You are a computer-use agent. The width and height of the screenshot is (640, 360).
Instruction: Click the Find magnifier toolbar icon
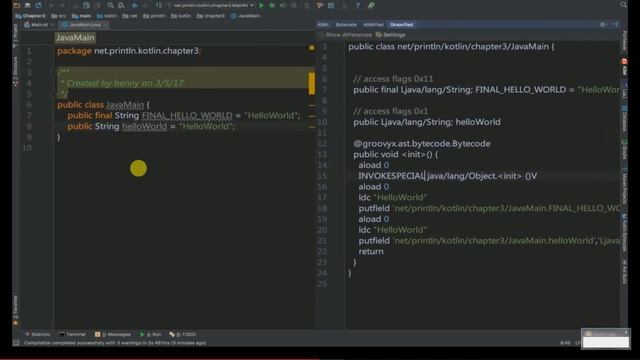click(x=111, y=5)
